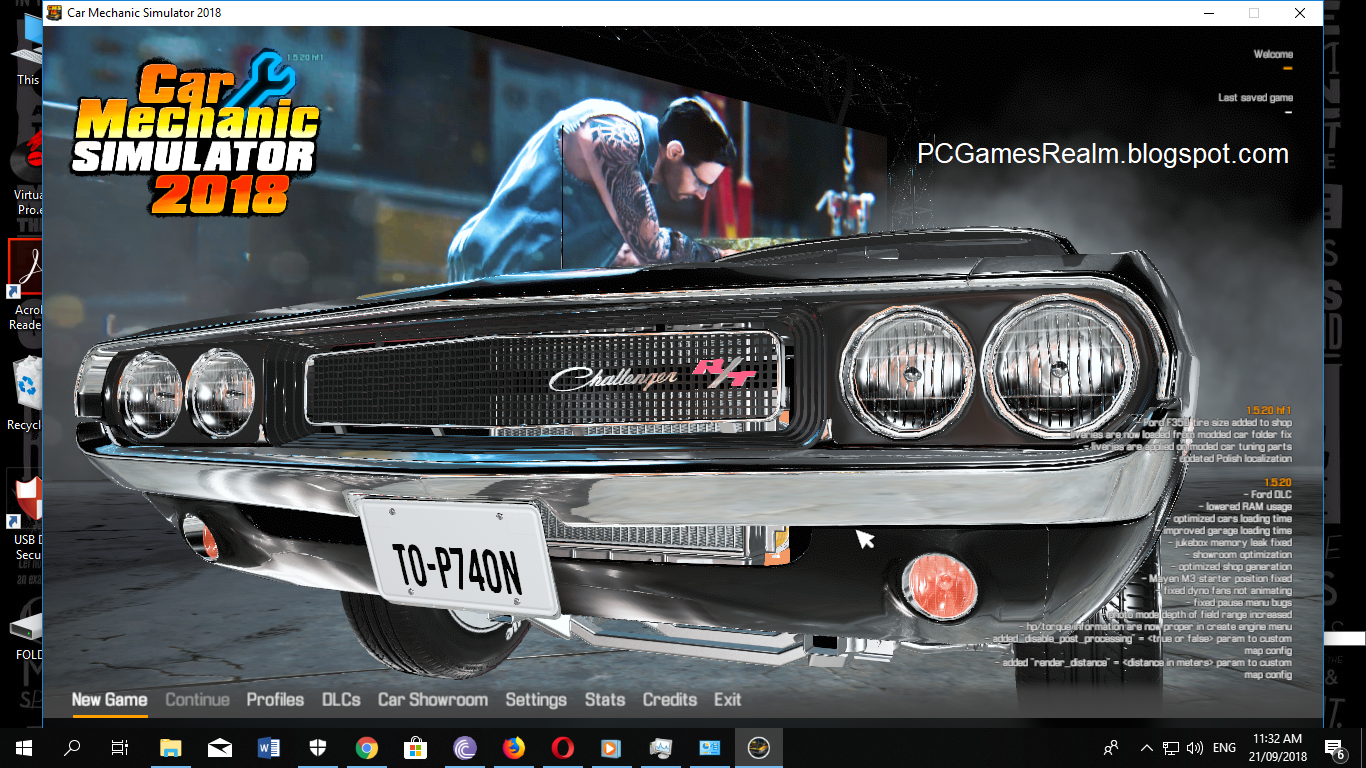Screen dimensions: 1366x768
Task: Select the Car Mechanic Simulator taskbar icon
Action: point(758,748)
